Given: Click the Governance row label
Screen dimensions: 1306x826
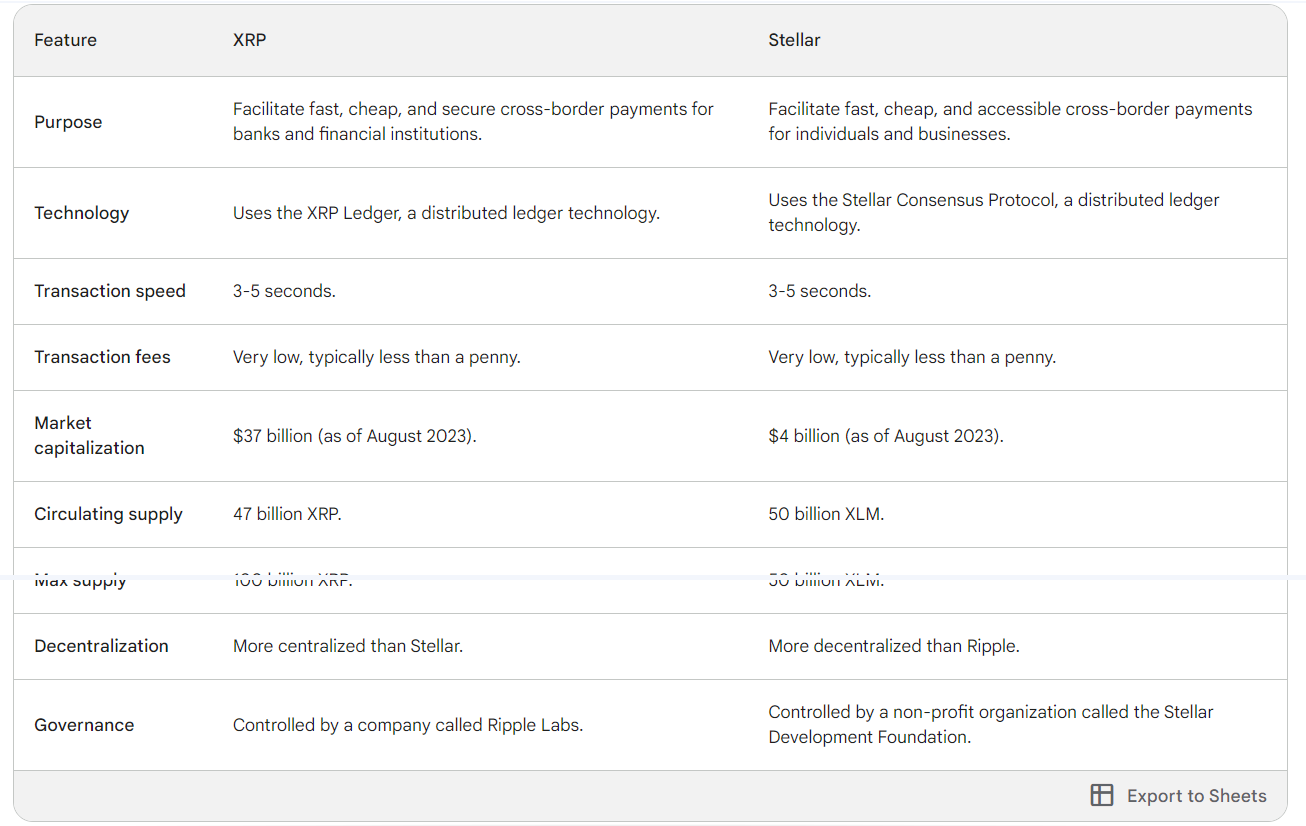Looking at the screenshot, I should [84, 725].
